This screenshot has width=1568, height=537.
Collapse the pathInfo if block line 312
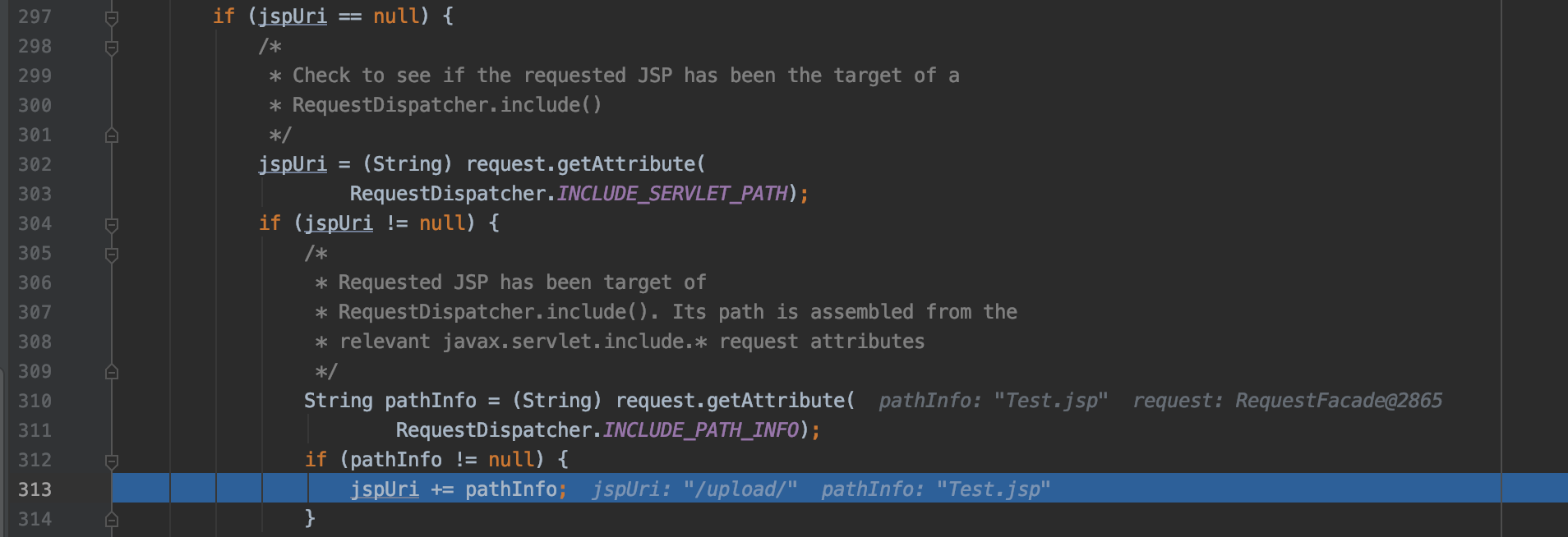click(x=112, y=461)
